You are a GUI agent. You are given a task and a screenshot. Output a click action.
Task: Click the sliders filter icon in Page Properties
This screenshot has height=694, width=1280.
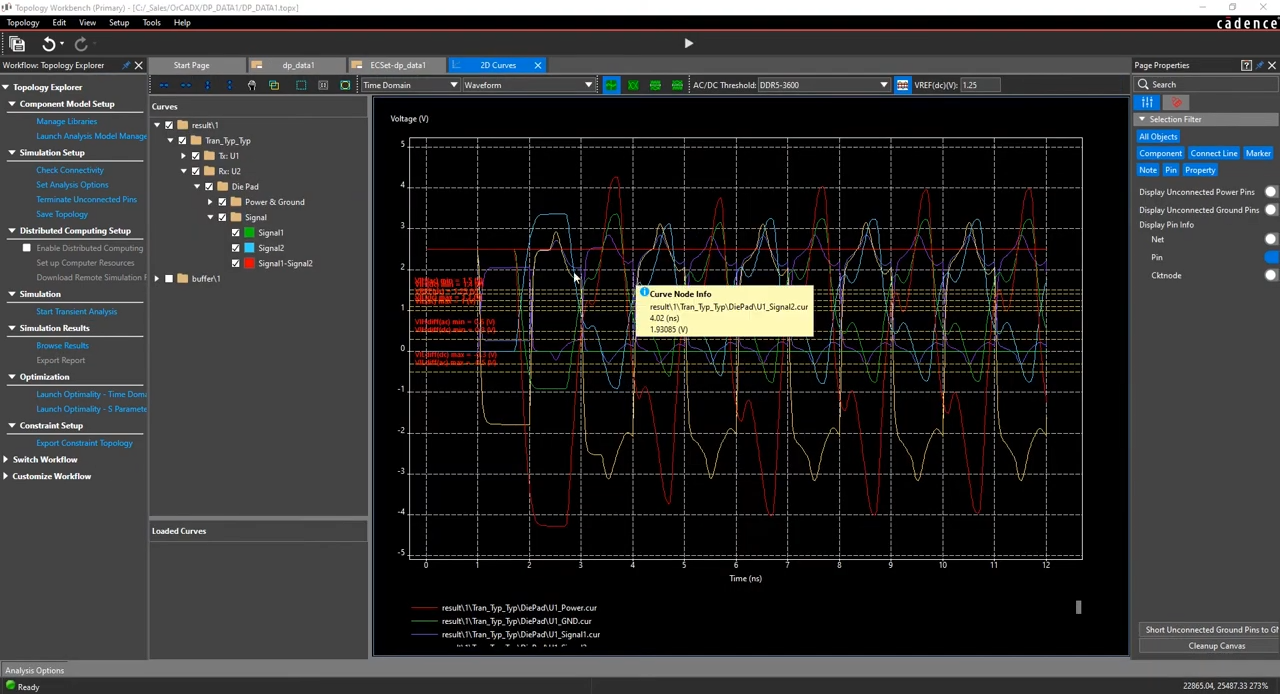pos(1147,103)
